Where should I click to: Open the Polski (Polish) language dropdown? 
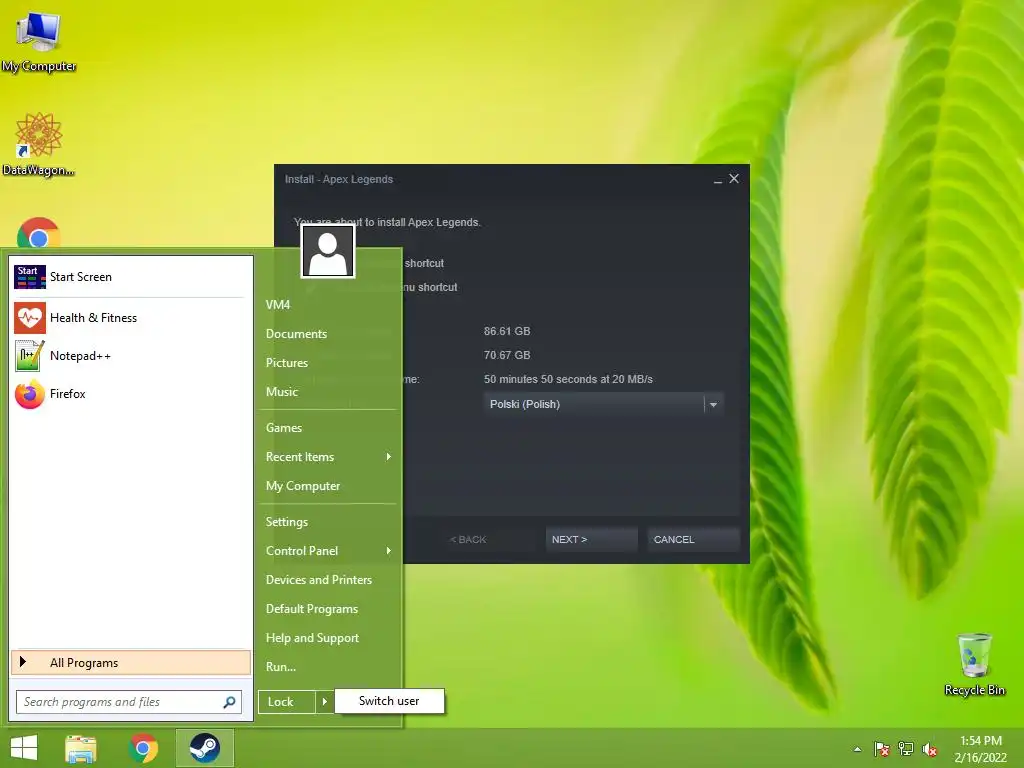(x=603, y=404)
